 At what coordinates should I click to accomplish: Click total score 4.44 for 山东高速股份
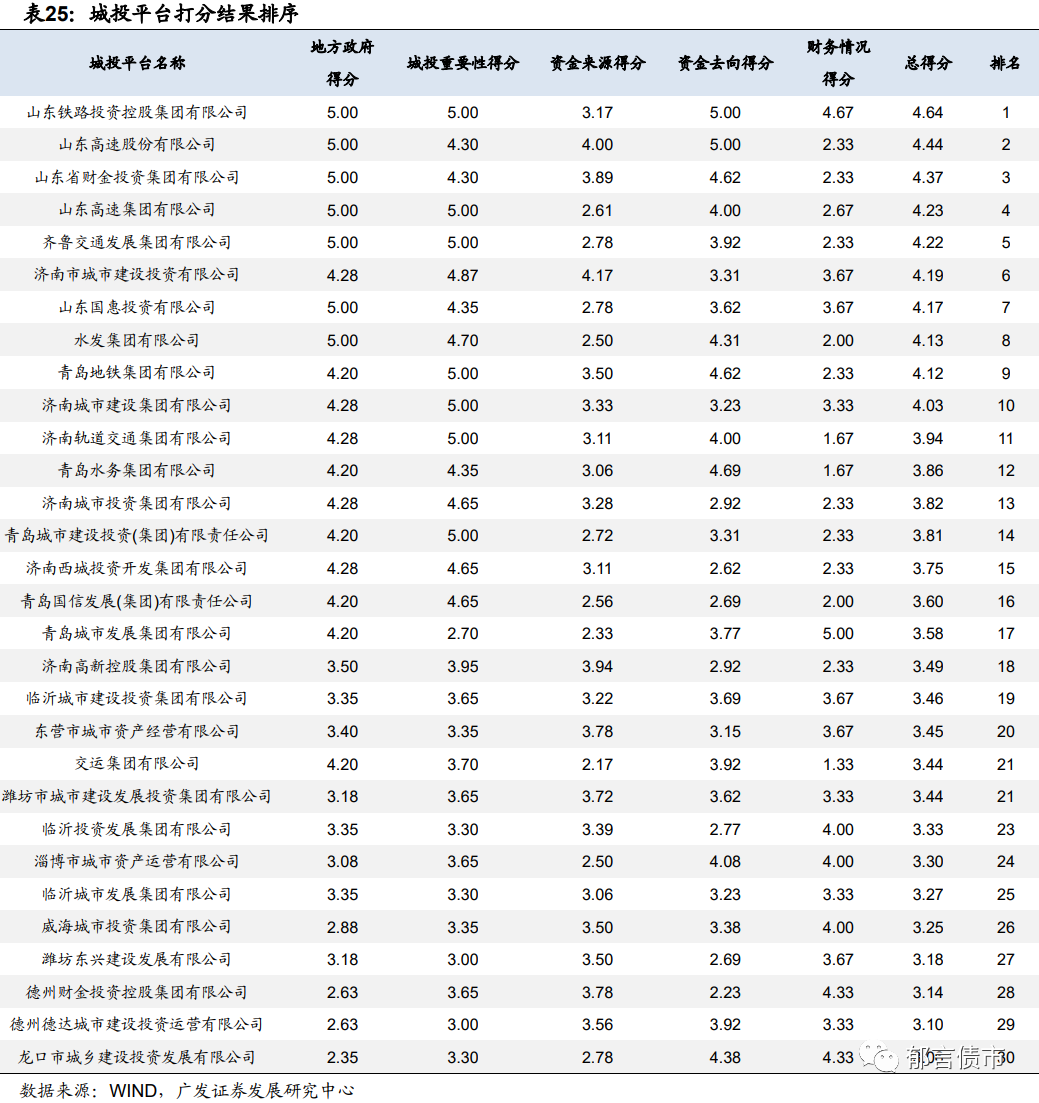pyautogui.click(x=928, y=145)
